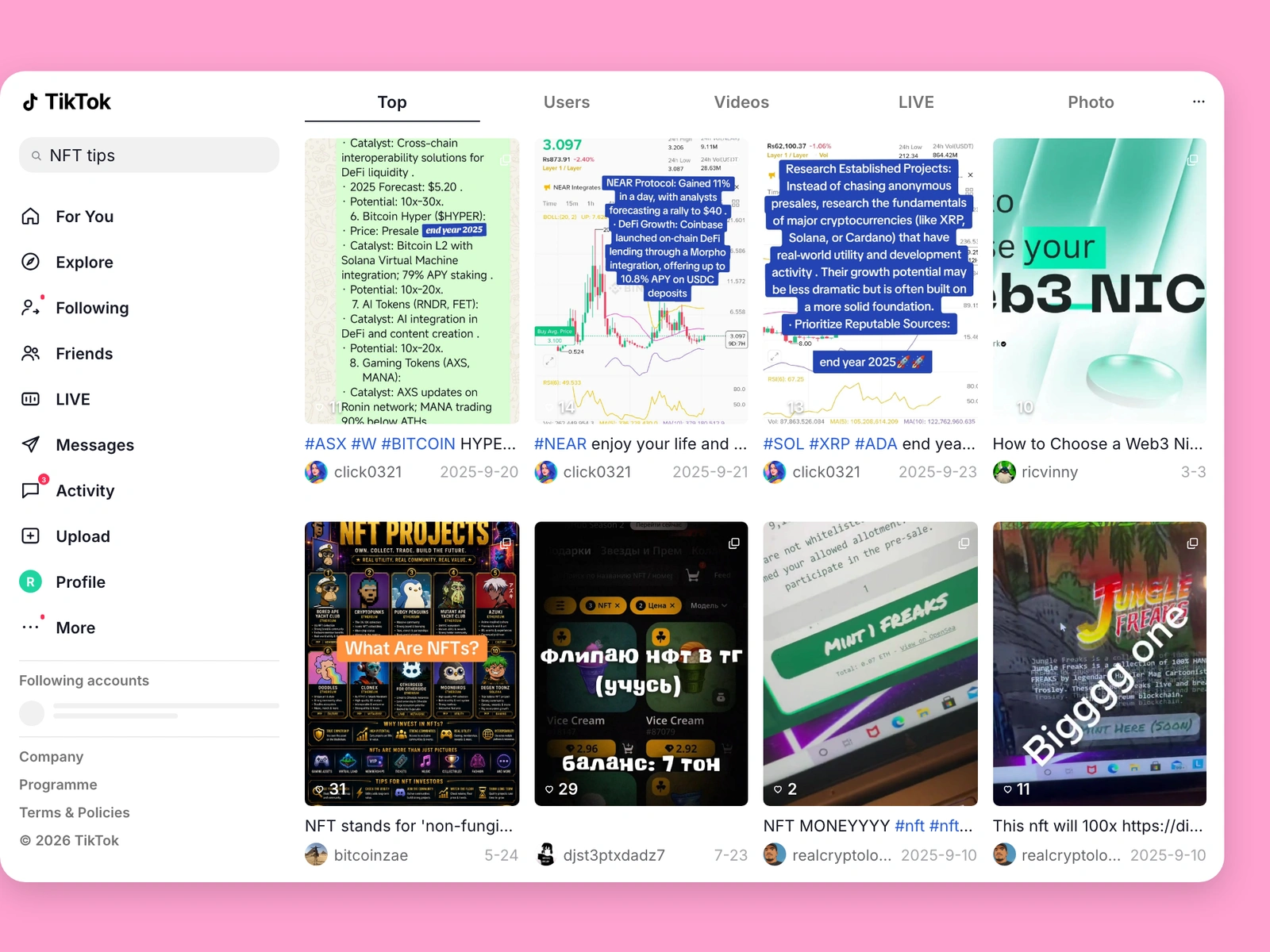Switch to the Users tab

coord(567,102)
